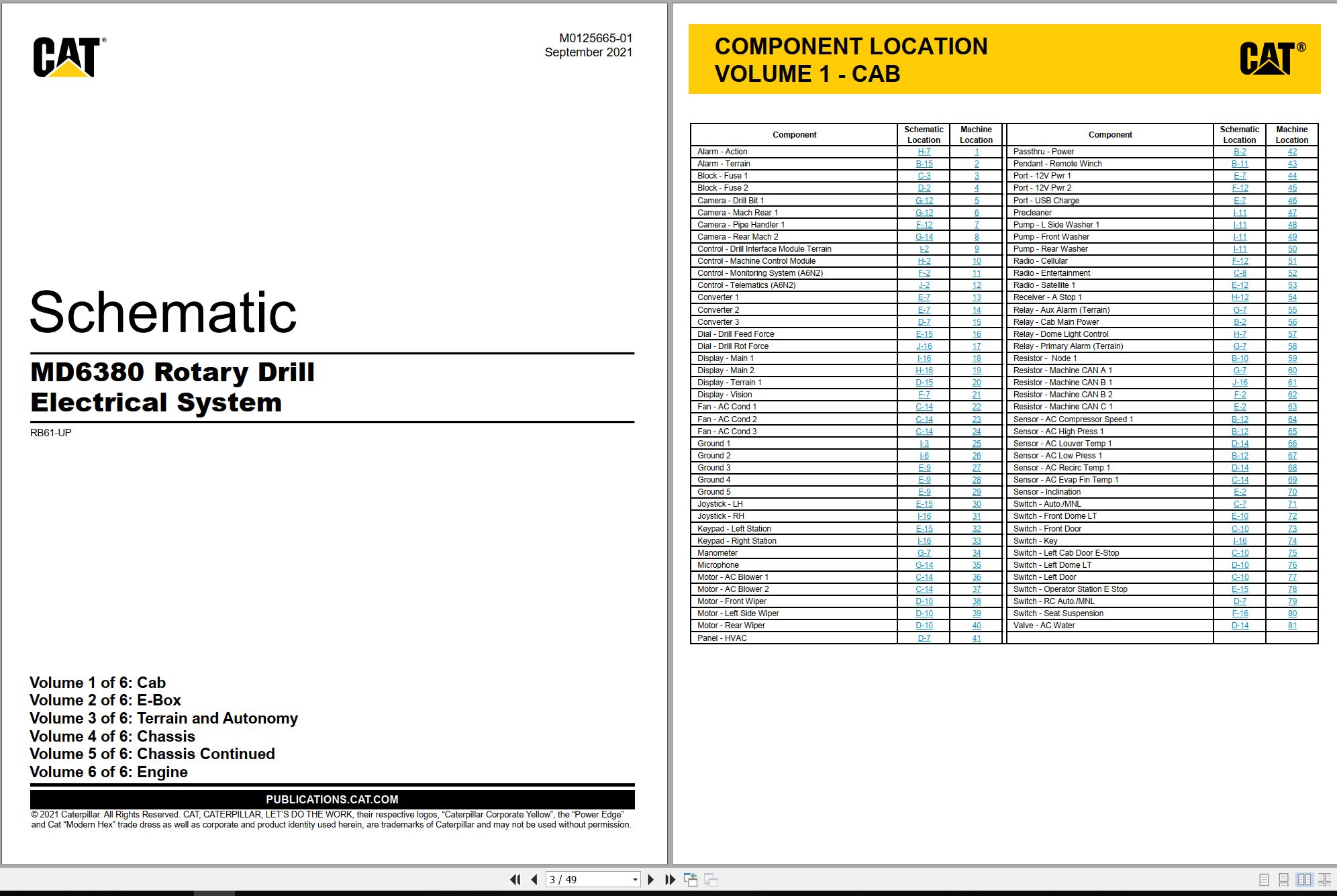Click the CAT logo in the yellow header
The image size is (1337, 896).
[1272, 58]
